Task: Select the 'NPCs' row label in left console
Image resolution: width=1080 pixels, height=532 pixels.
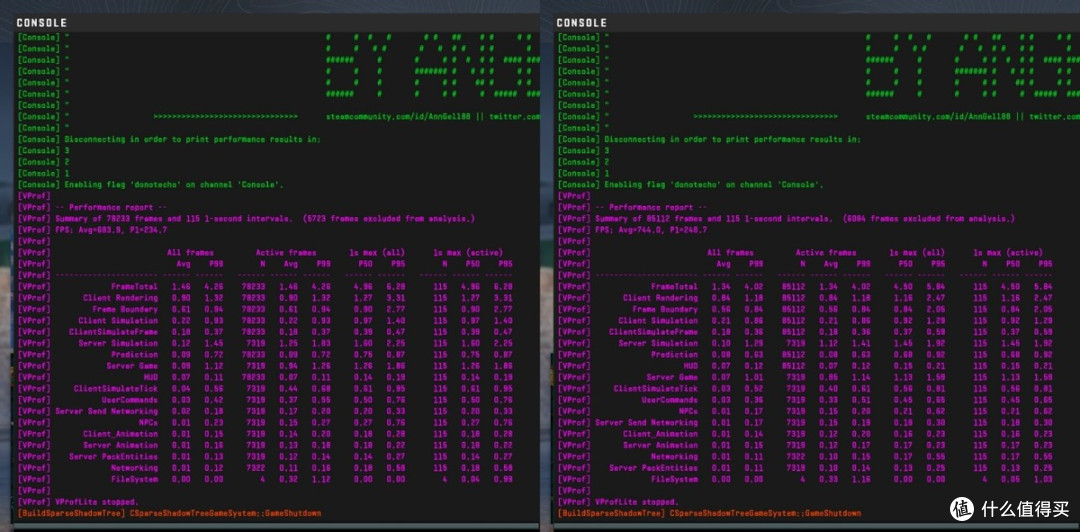Action: (147, 422)
